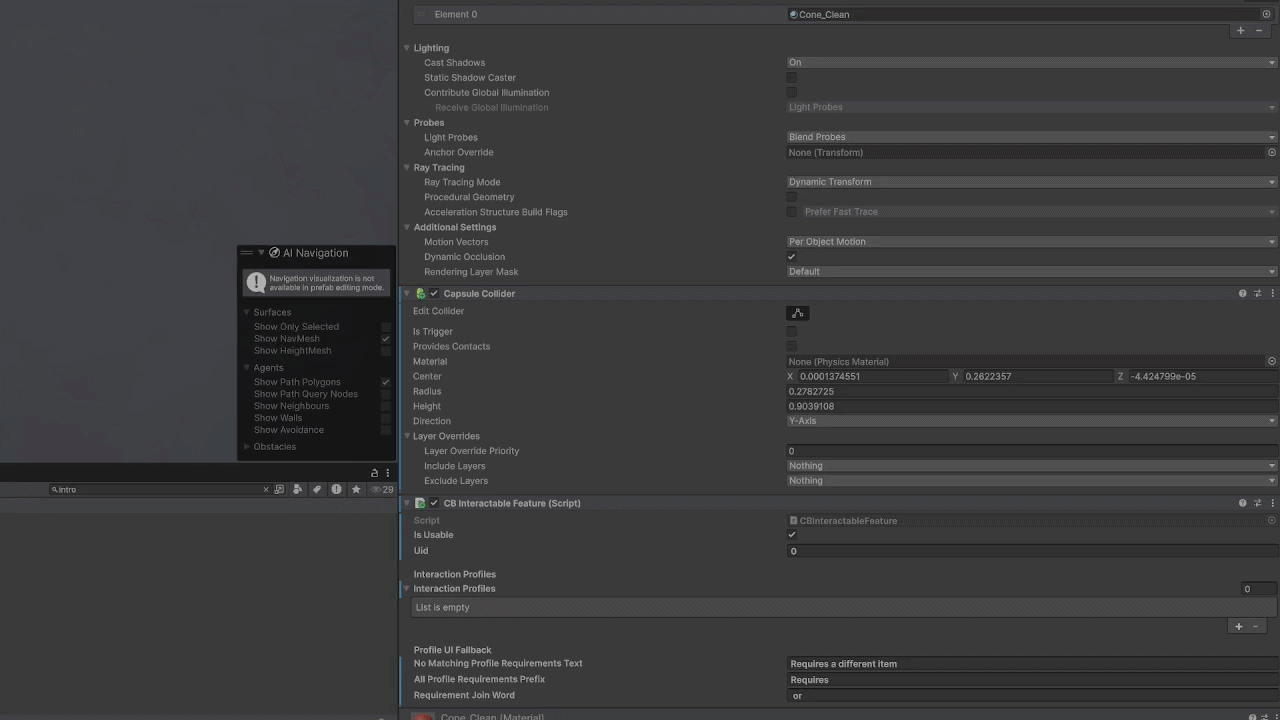
Task: Enable the Provides Contacts checkbox
Action: click(792, 346)
